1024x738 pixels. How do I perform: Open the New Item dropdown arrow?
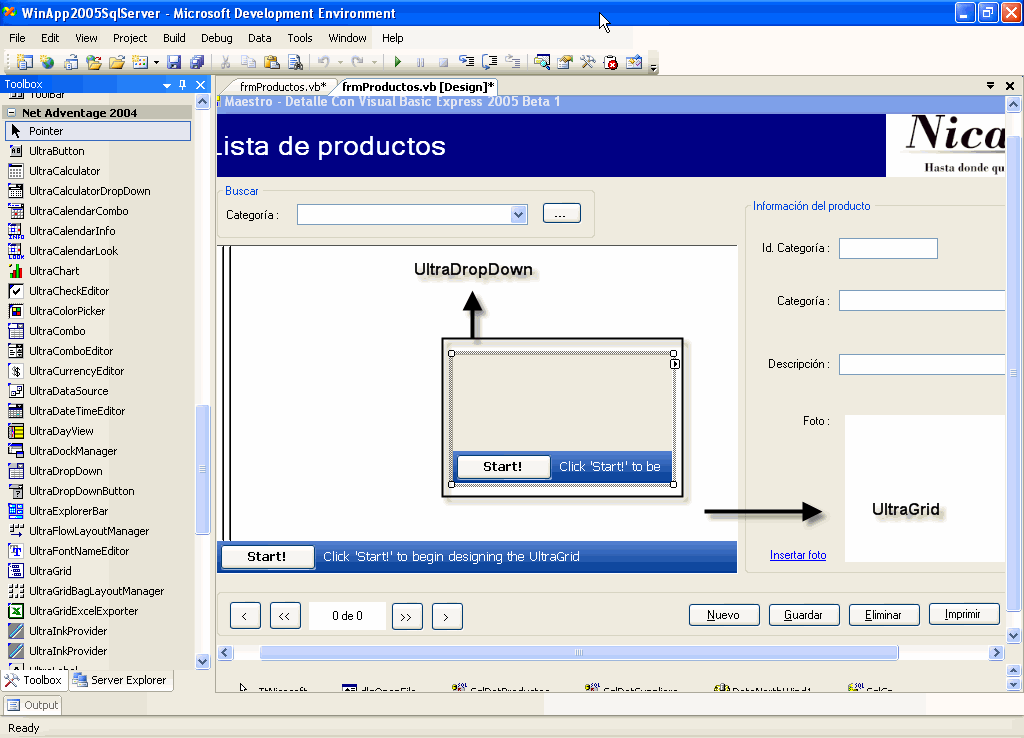coord(156,63)
